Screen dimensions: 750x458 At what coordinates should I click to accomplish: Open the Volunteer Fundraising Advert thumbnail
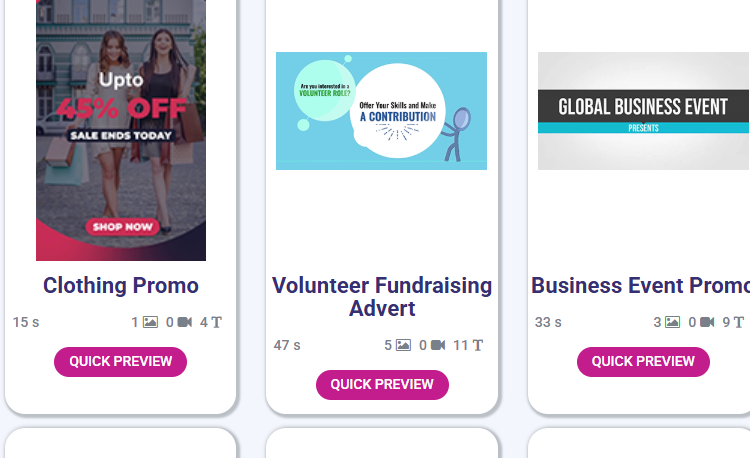(381, 111)
